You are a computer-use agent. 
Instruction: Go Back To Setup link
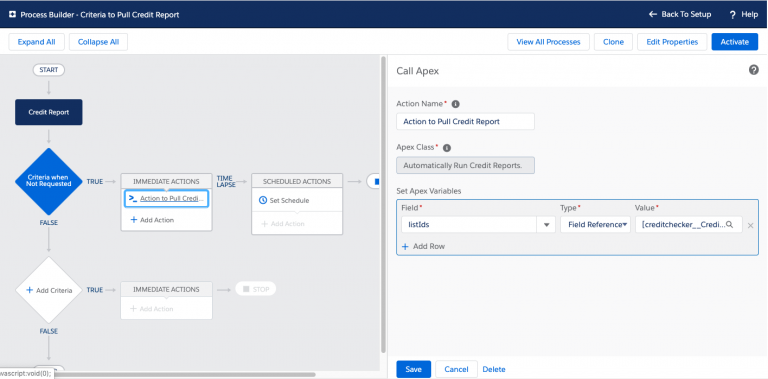point(680,15)
